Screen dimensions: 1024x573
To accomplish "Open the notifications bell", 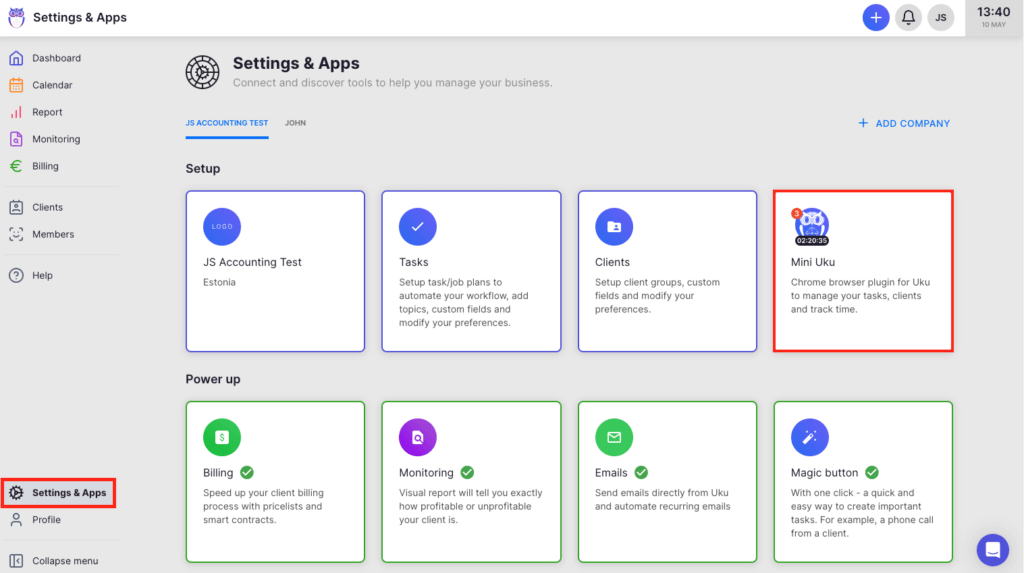I will (x=908, y=17).
